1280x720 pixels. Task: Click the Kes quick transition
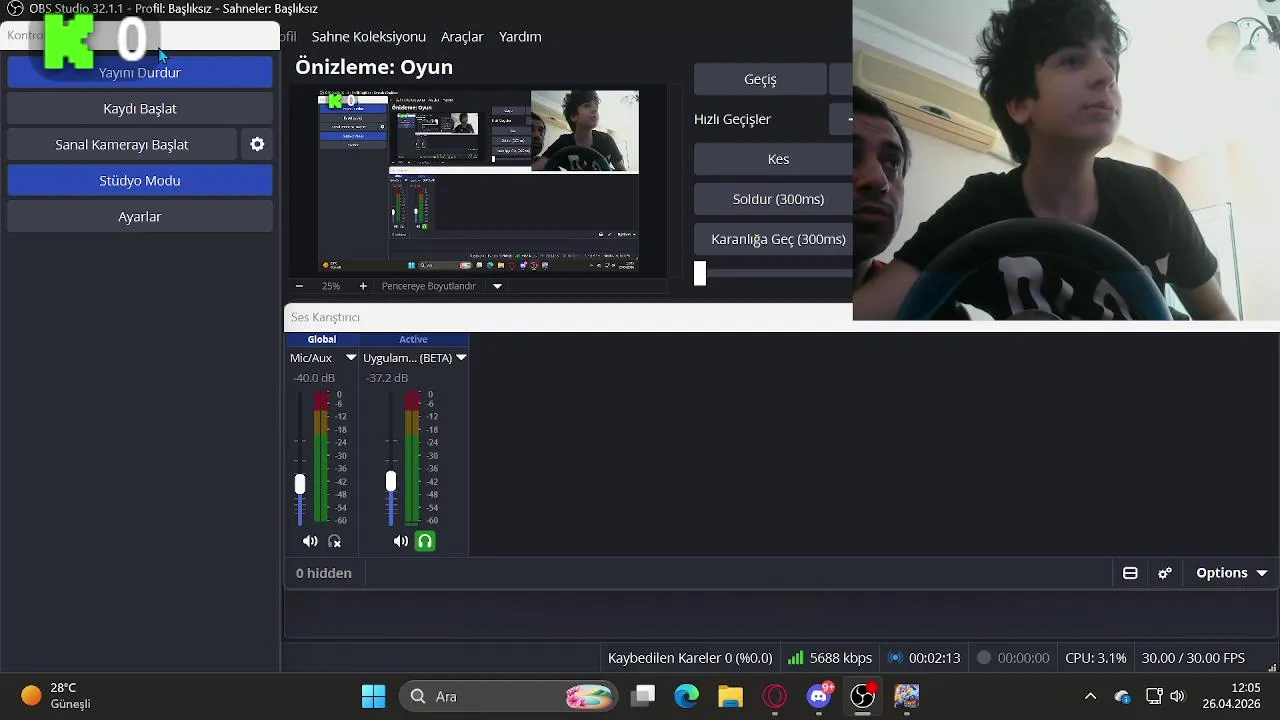774,159
